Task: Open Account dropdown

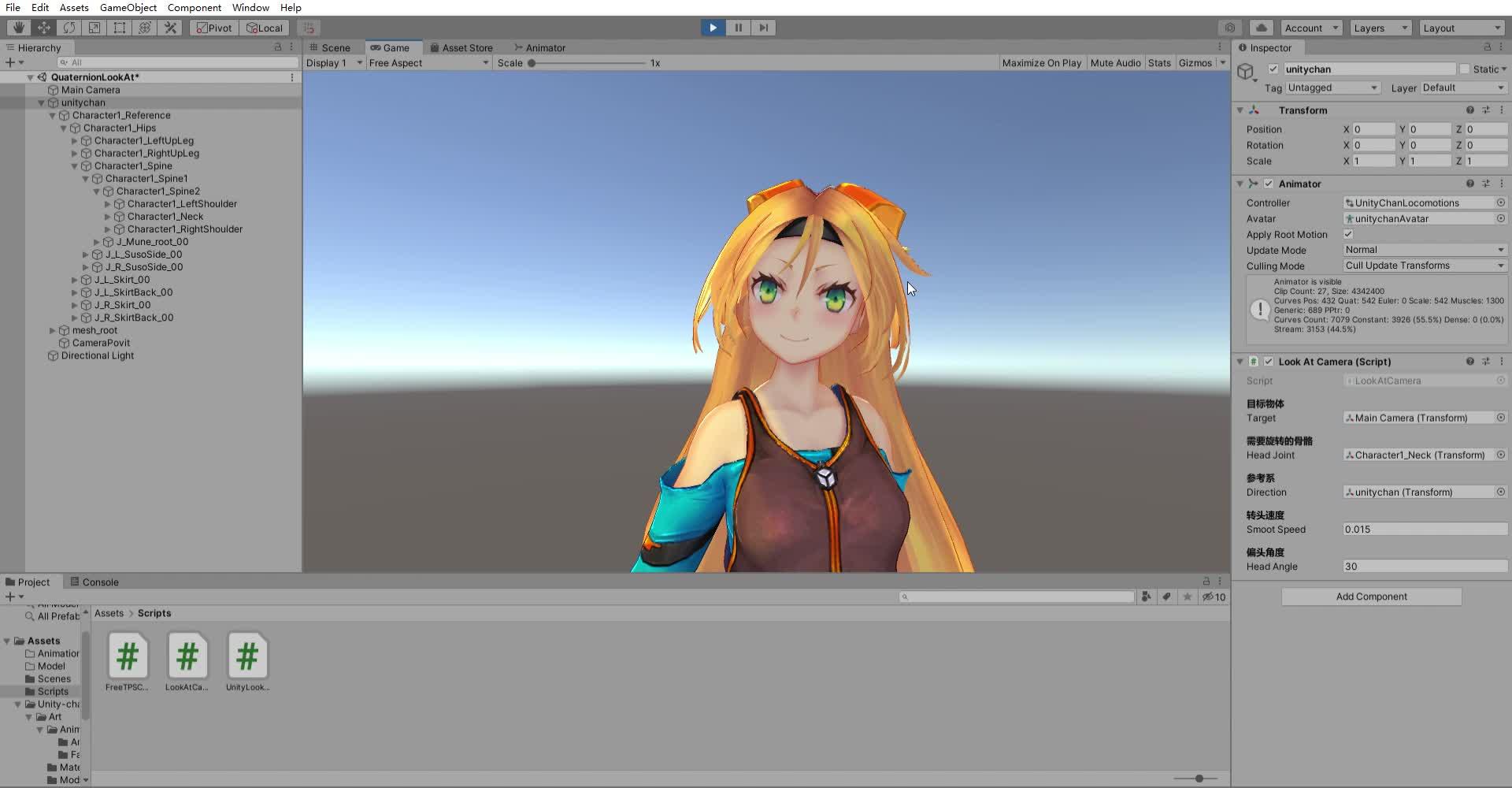Action: click(x=1311, y=28)
